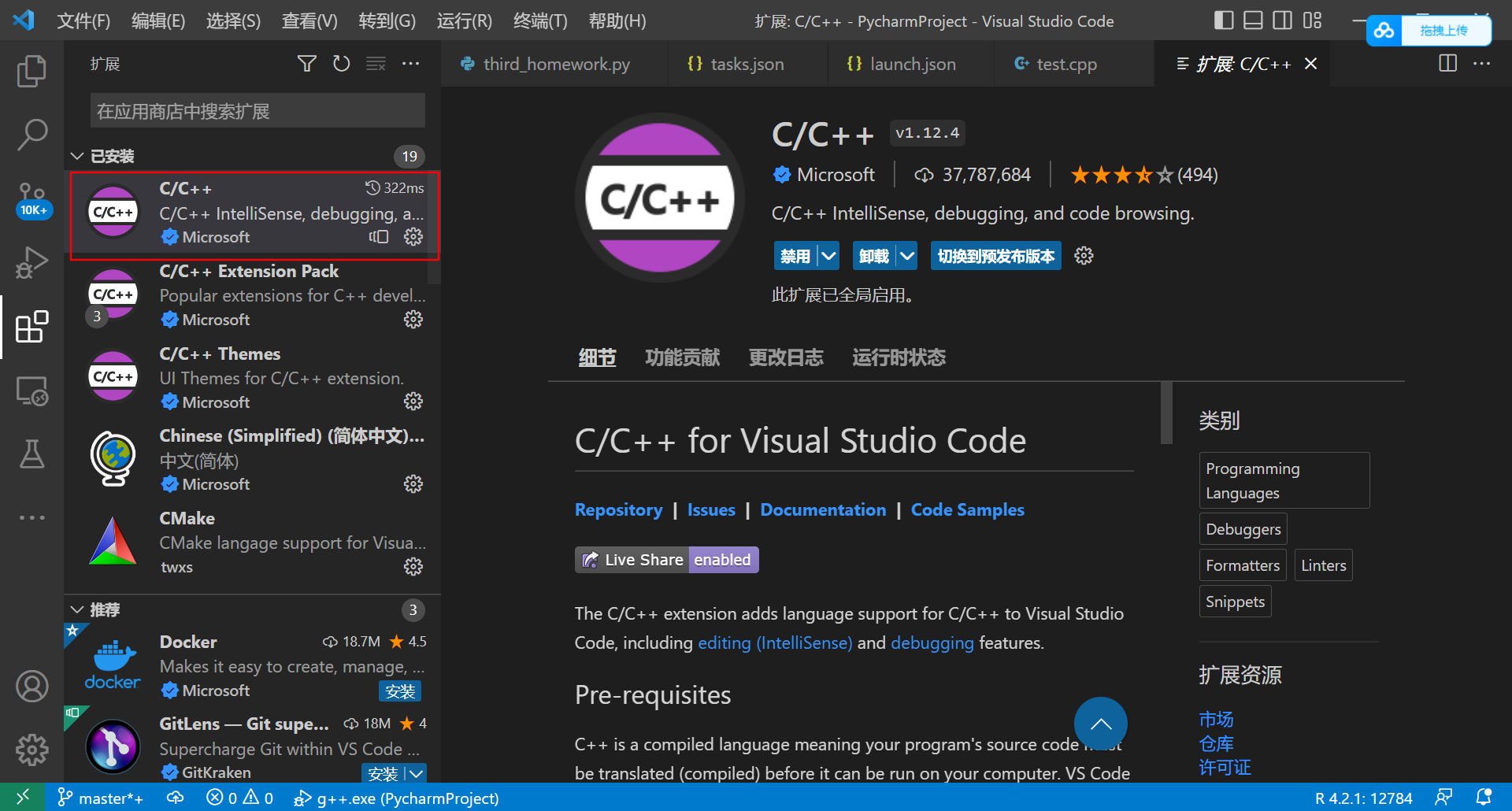The height and width of the screenshot is (811, 1512).
Task: Open the Issues link
Action: point(711,510)
